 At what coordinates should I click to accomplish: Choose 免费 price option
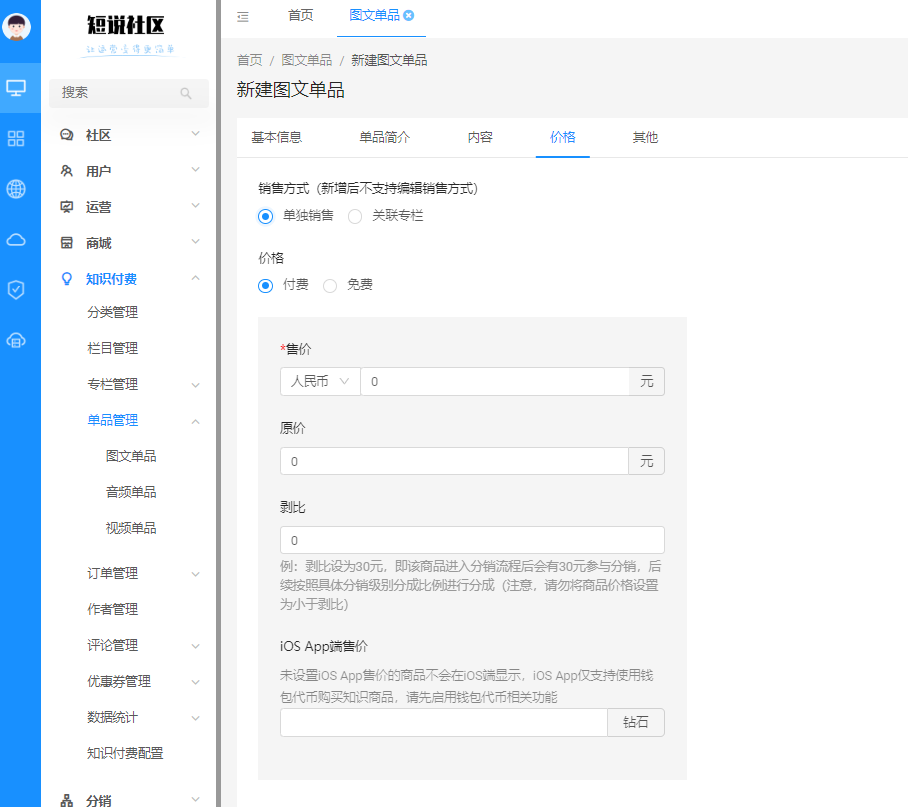(330, 286)
